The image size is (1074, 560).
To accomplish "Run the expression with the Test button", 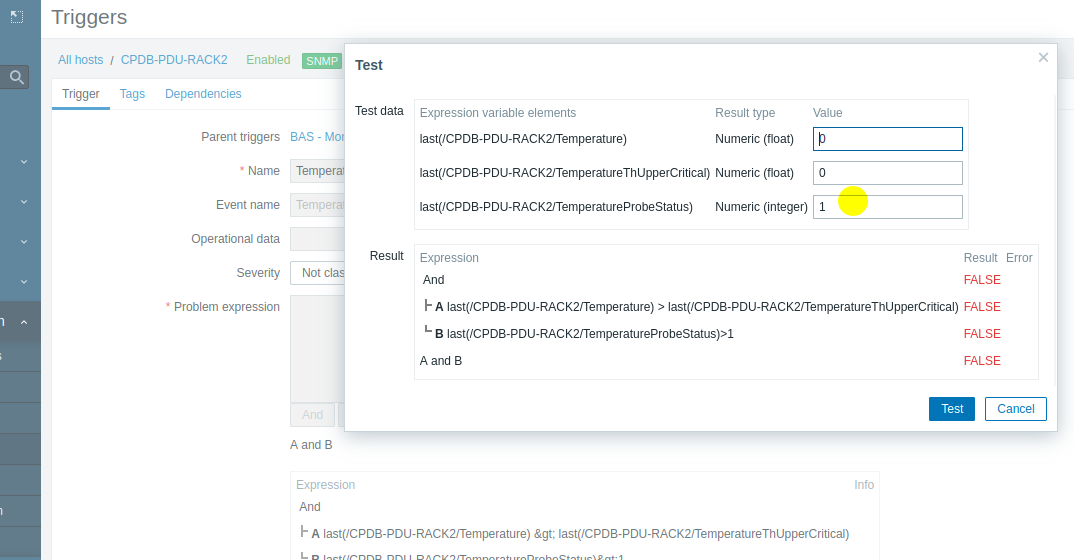I will 951,409.
